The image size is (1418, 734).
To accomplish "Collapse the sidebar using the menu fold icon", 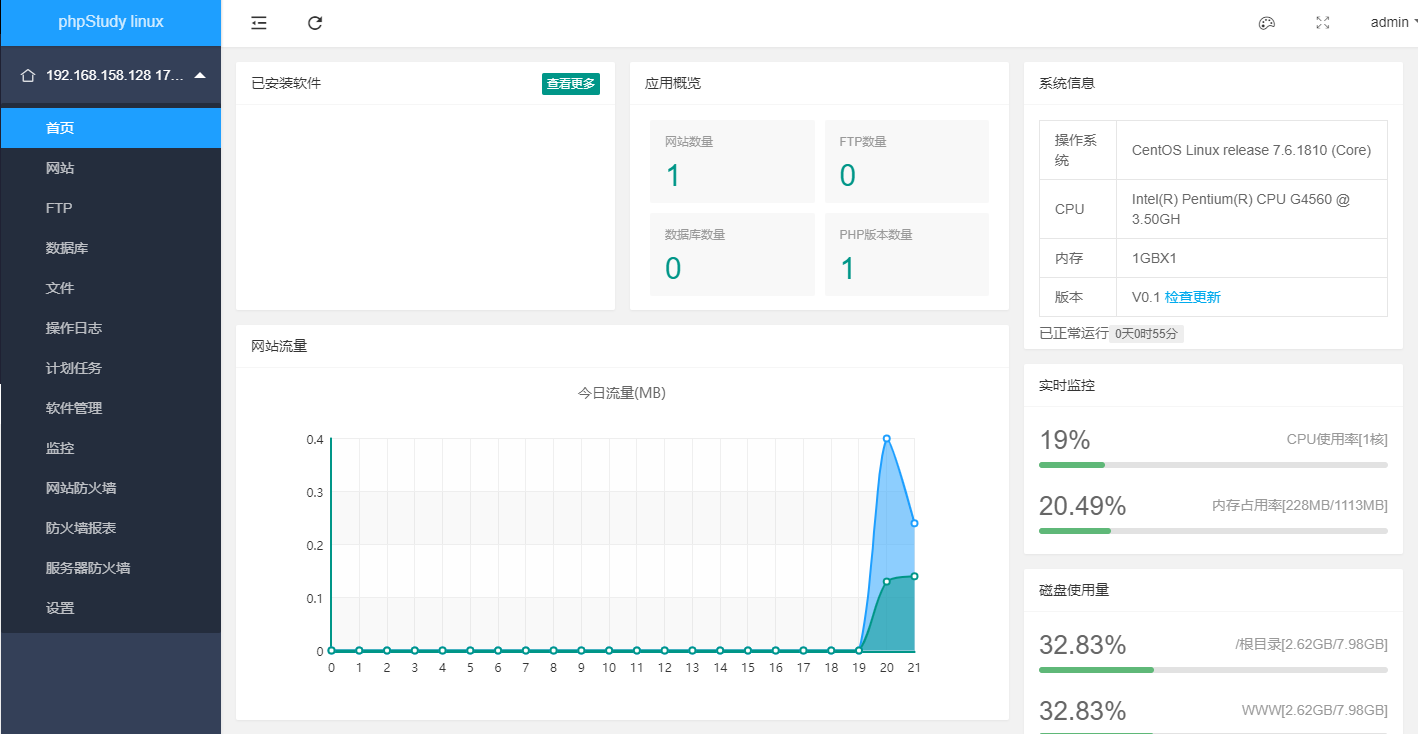I will 259,23.
